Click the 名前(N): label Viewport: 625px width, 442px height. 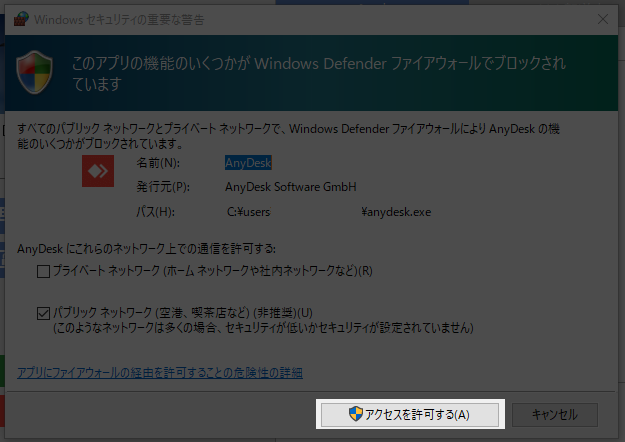click(158, 163)
